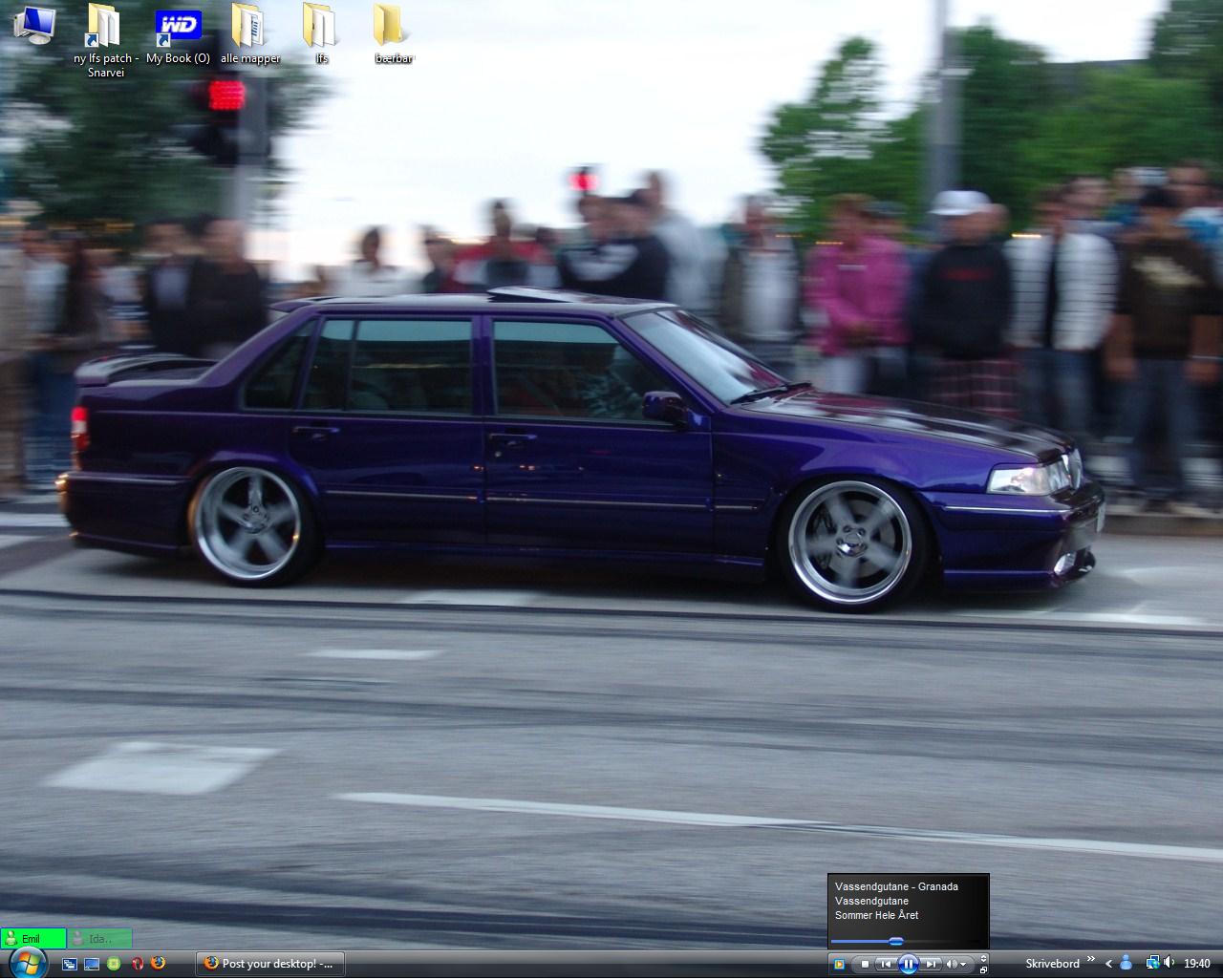Open the network tray icon
Screen dimensions: 1223x980
click(1153, 963)
